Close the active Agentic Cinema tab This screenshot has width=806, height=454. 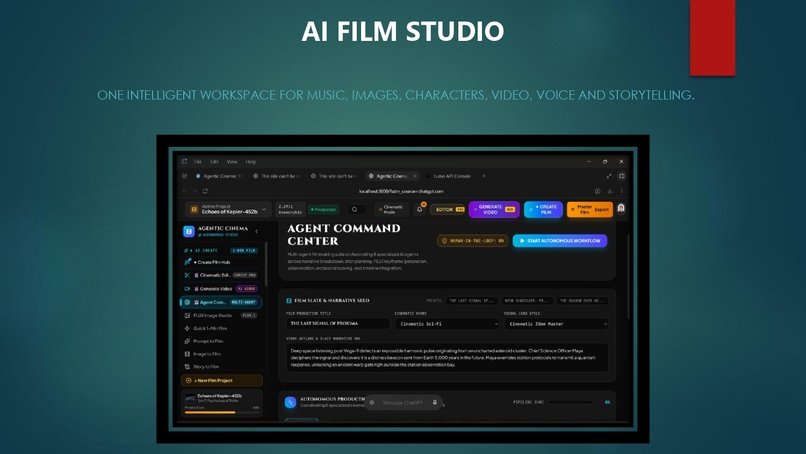coord(415,176)
